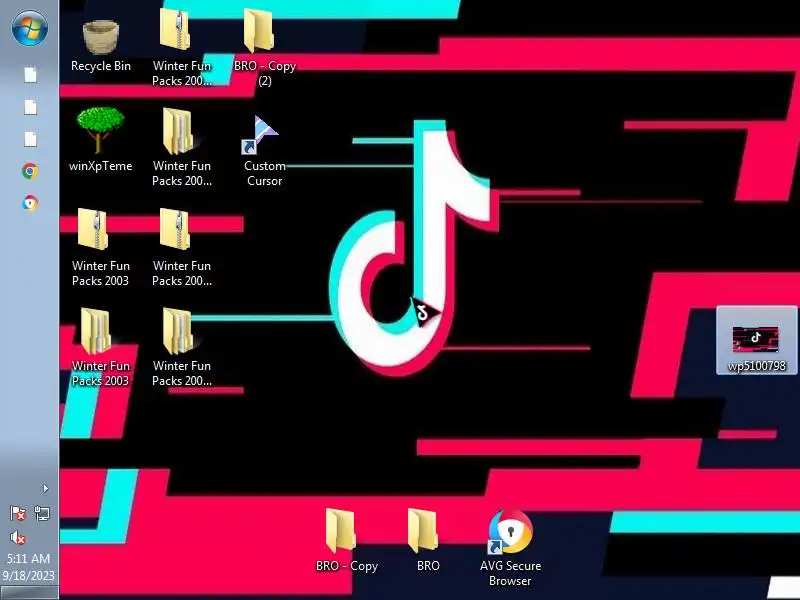Screen dimensions: 800x600
Task: Select the zipped Winter Fun Packs 2003 archive
Action: 101,247
